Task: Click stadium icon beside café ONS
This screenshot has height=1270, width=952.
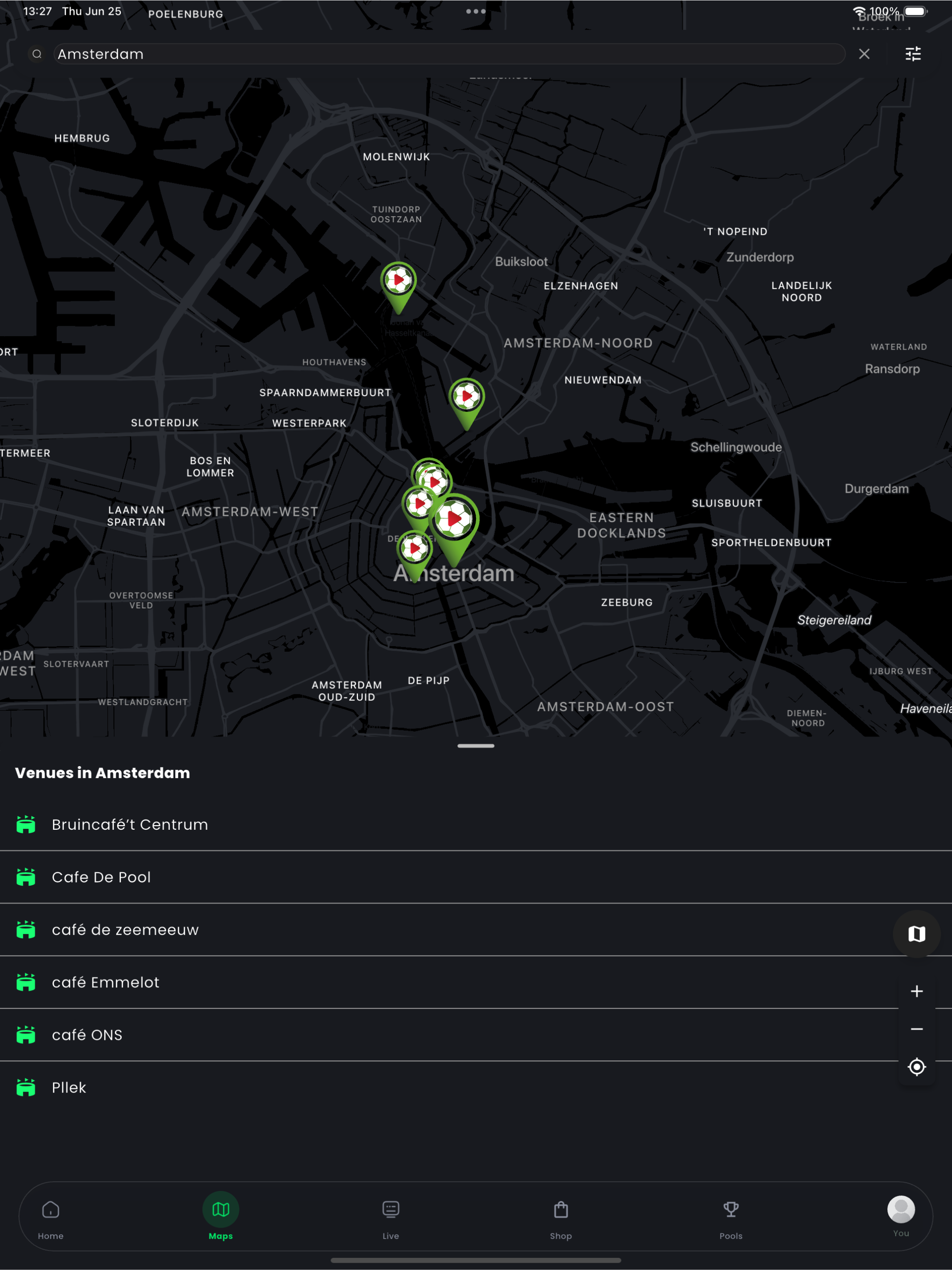Action: (26, 1035)
